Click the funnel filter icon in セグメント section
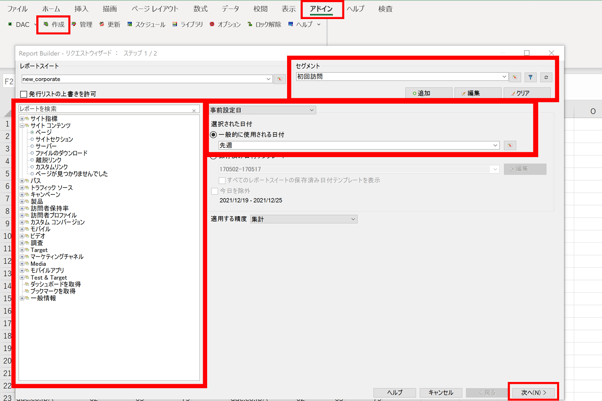602x401 pixels. point(531,77)
